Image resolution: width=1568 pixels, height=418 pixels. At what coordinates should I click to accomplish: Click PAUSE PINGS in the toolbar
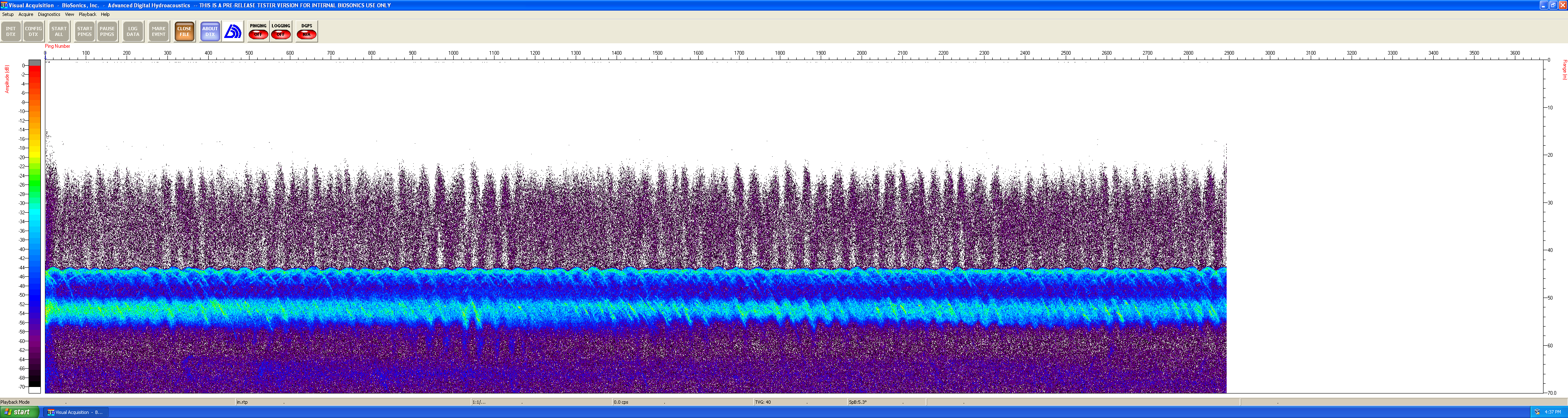point(107,32)
